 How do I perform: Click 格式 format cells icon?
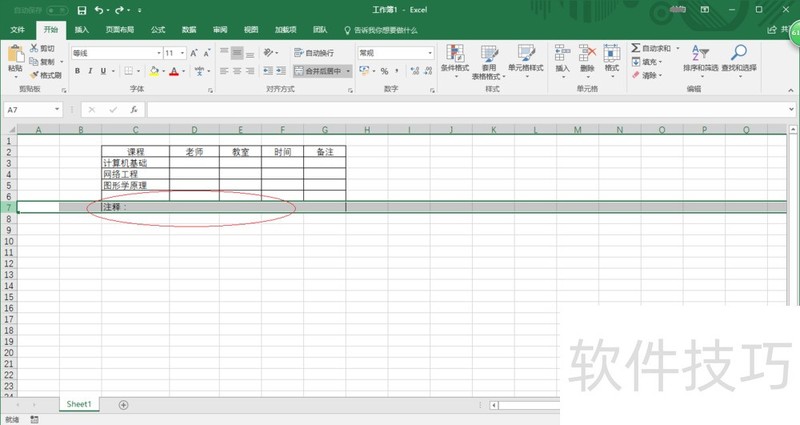[x=612, y=59]
